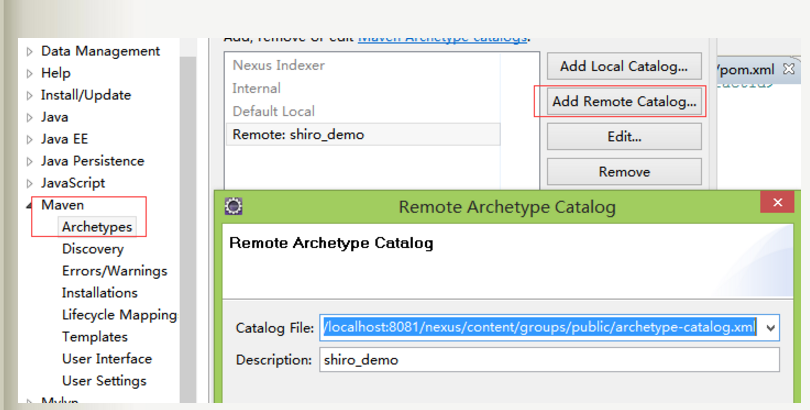Open Maven Templates page

(x=95, y=337)
